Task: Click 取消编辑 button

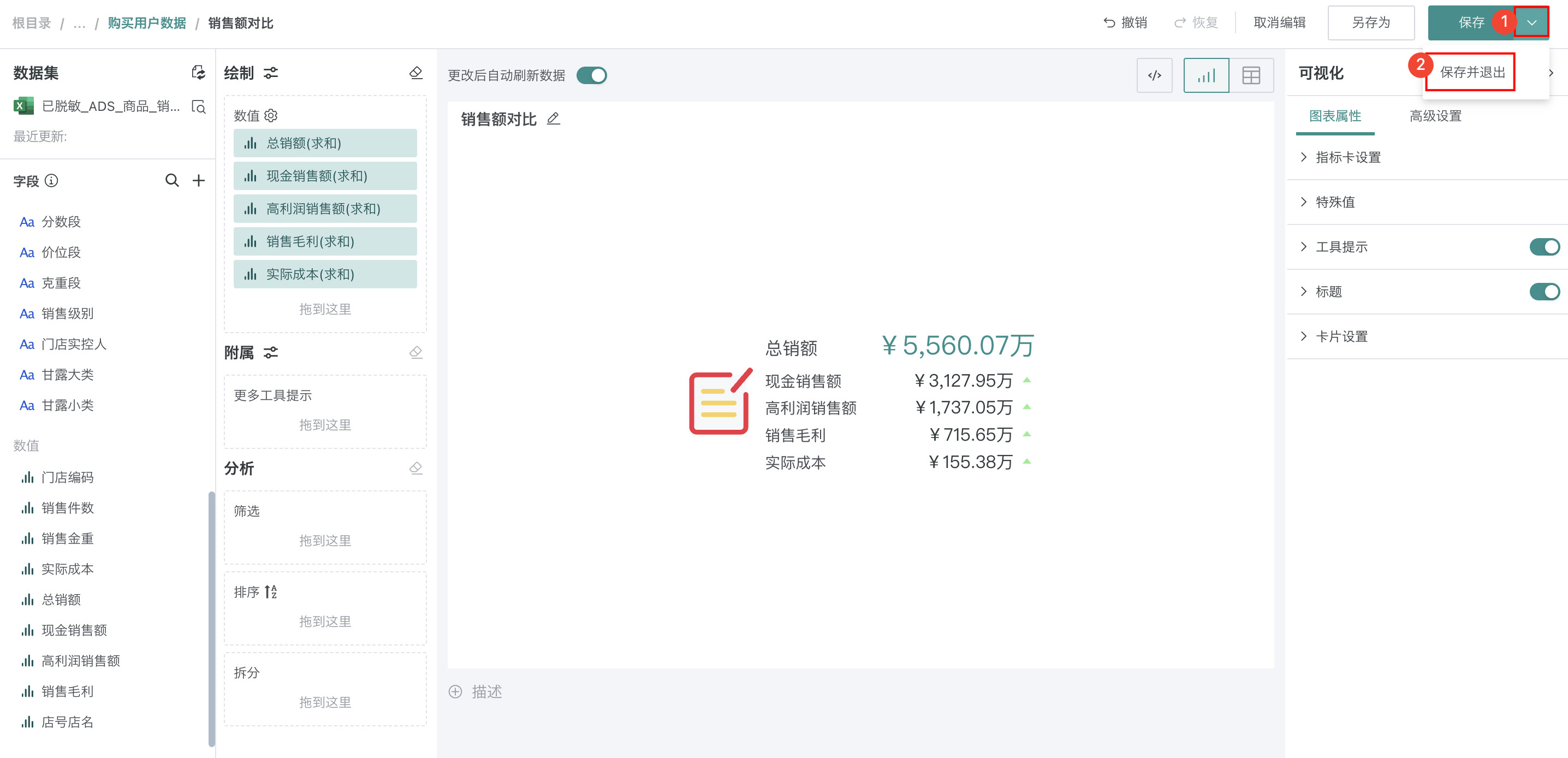Action: tap(1280, 22)
